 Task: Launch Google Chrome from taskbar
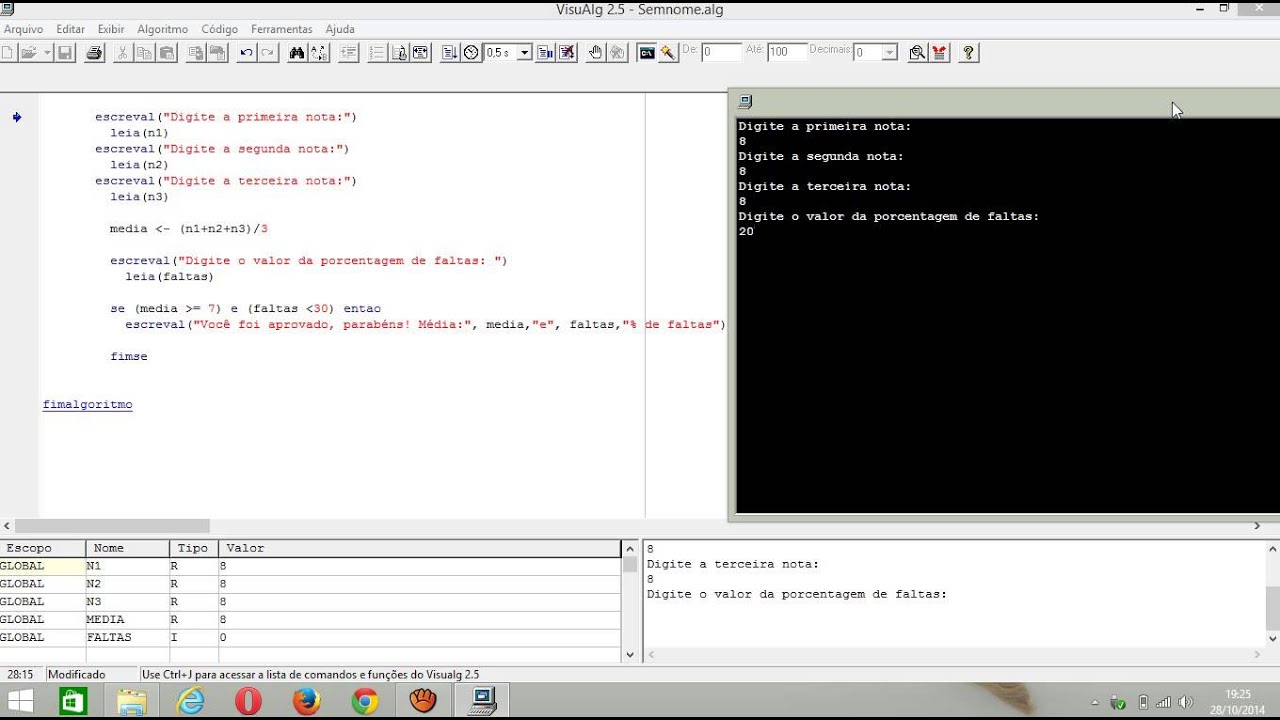click(x=365, y=701)
